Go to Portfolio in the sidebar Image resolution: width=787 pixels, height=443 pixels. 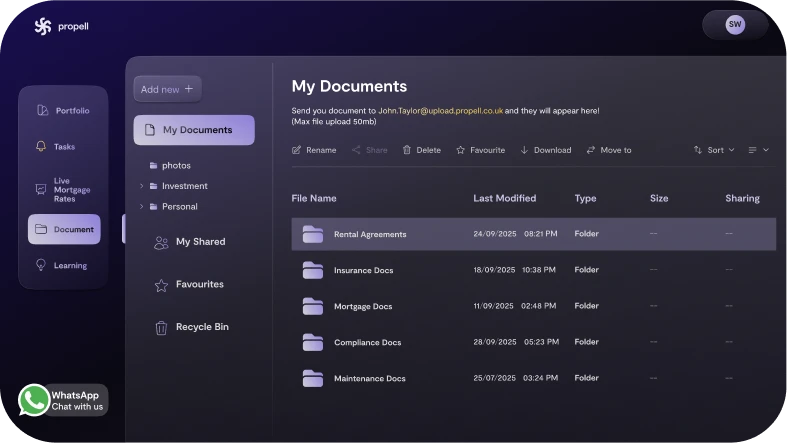click(64, 110)
